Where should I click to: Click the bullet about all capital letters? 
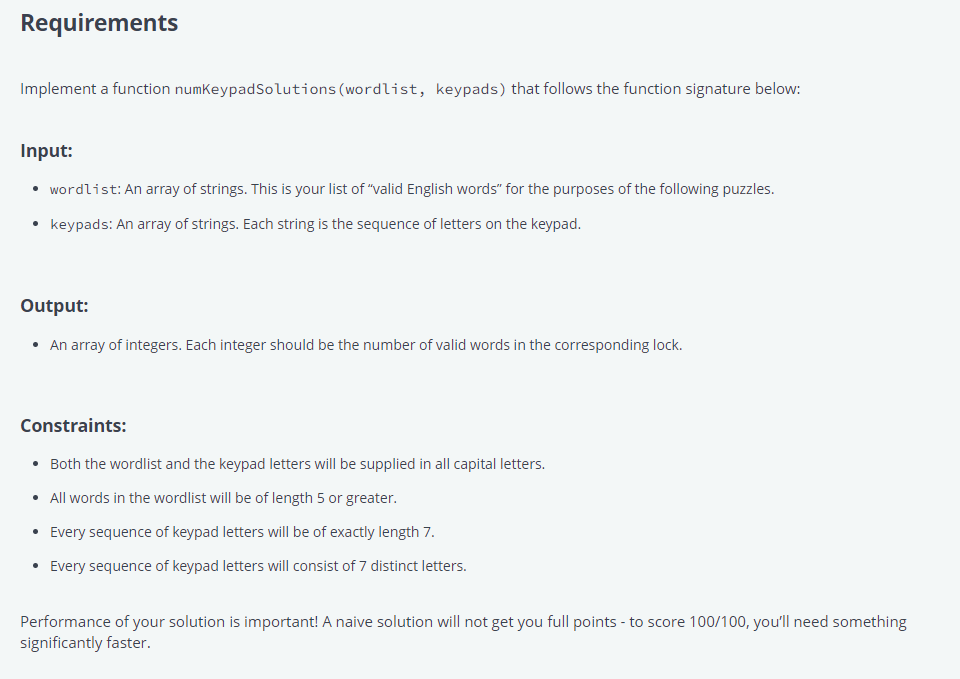(x=298, y=464)
